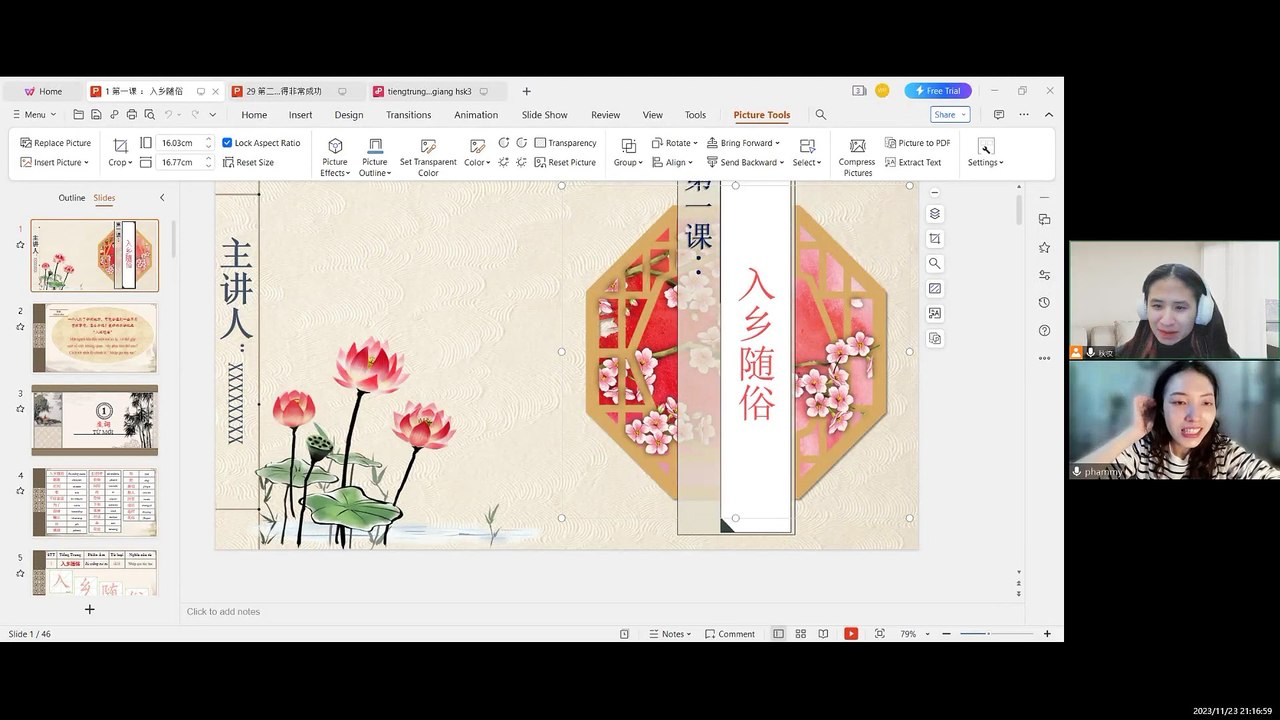Viewport: 1280px width, 720px height.
Task: Click the Print Preview icon
Action: click(149, 115)
